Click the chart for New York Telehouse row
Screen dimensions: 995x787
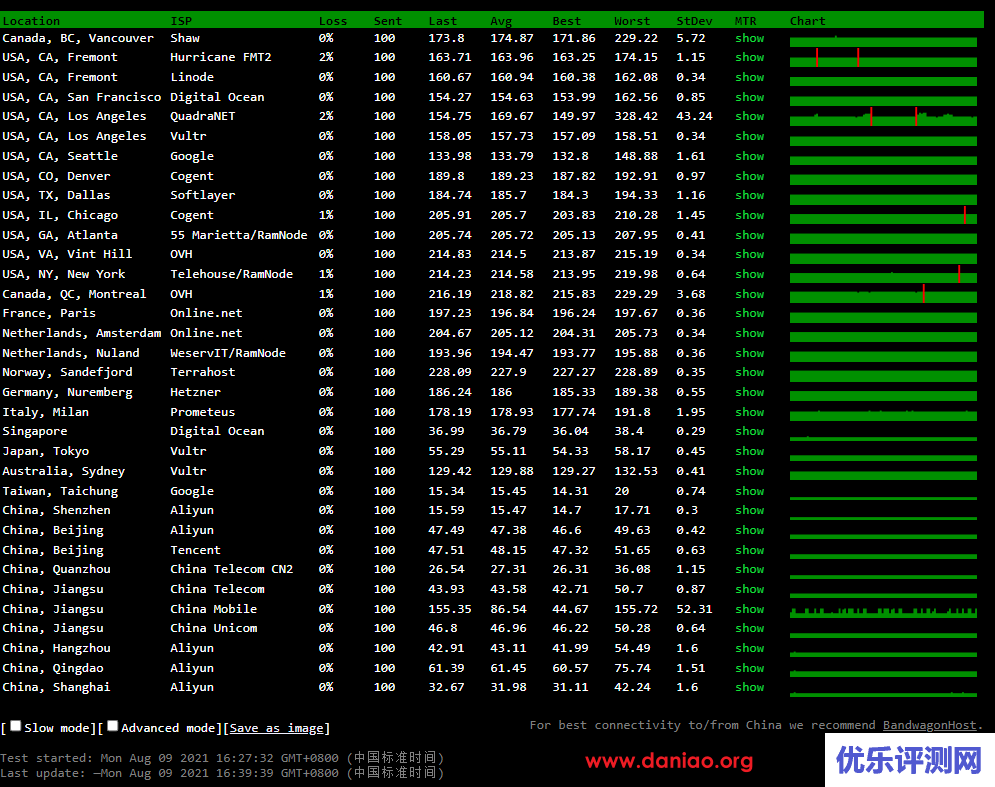tap(883, 275)
